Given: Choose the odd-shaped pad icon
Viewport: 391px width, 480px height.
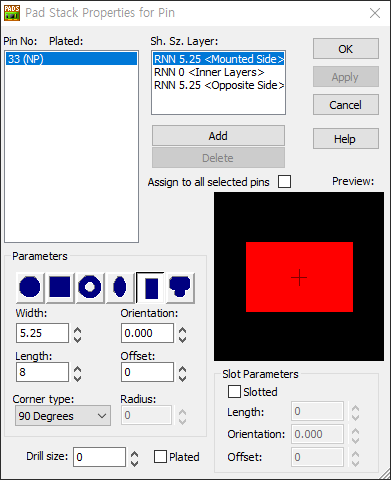Looking at the screenshot, I should click(x=180, y=287).
